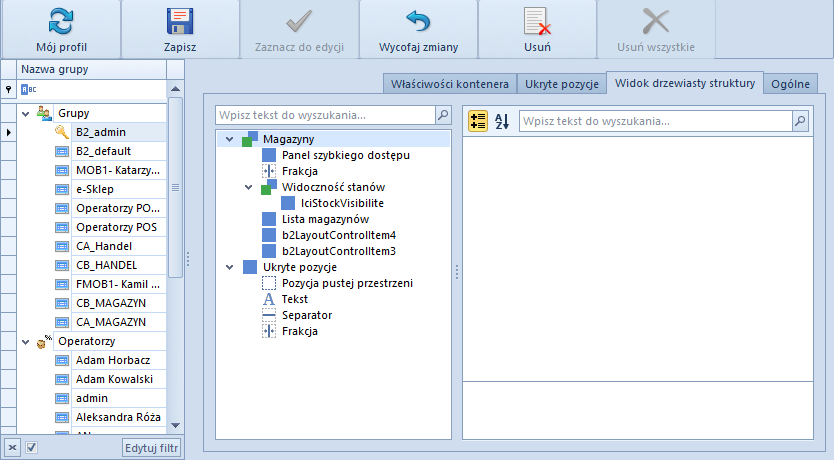The image size is (834, 460).
Task: Click the icon beside CB_MAGAZYN
Action: click(x=62, y=303)
